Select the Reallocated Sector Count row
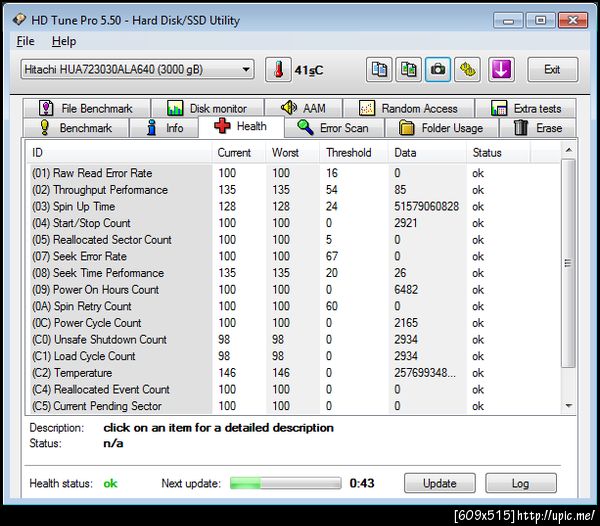The height and width of the screenshot is (526, 600). (x=294, y=239)
